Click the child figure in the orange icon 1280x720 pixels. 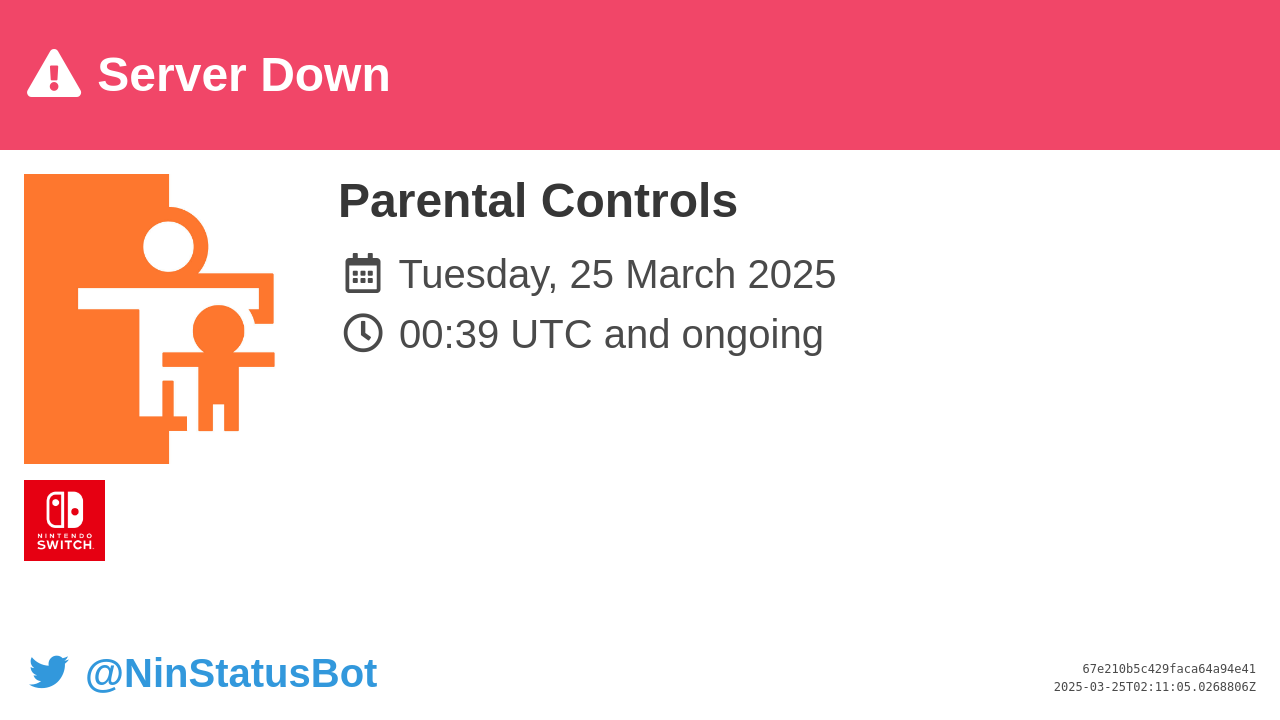point(219,368)
